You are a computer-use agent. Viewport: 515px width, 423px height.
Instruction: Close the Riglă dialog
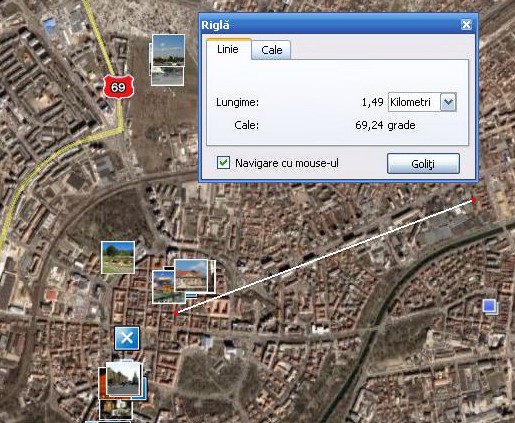[466, 24]
